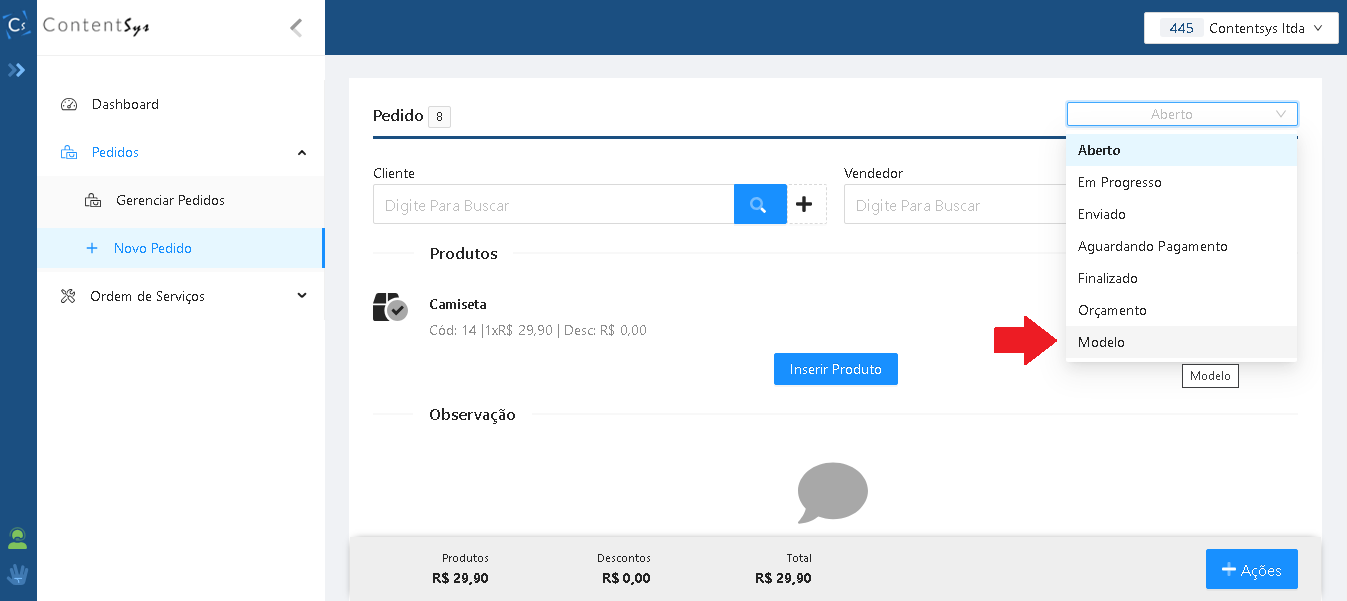Expand rail with double-arrow icon
The width and height of the screenshot is (1347, 601).
pos(17,70)
